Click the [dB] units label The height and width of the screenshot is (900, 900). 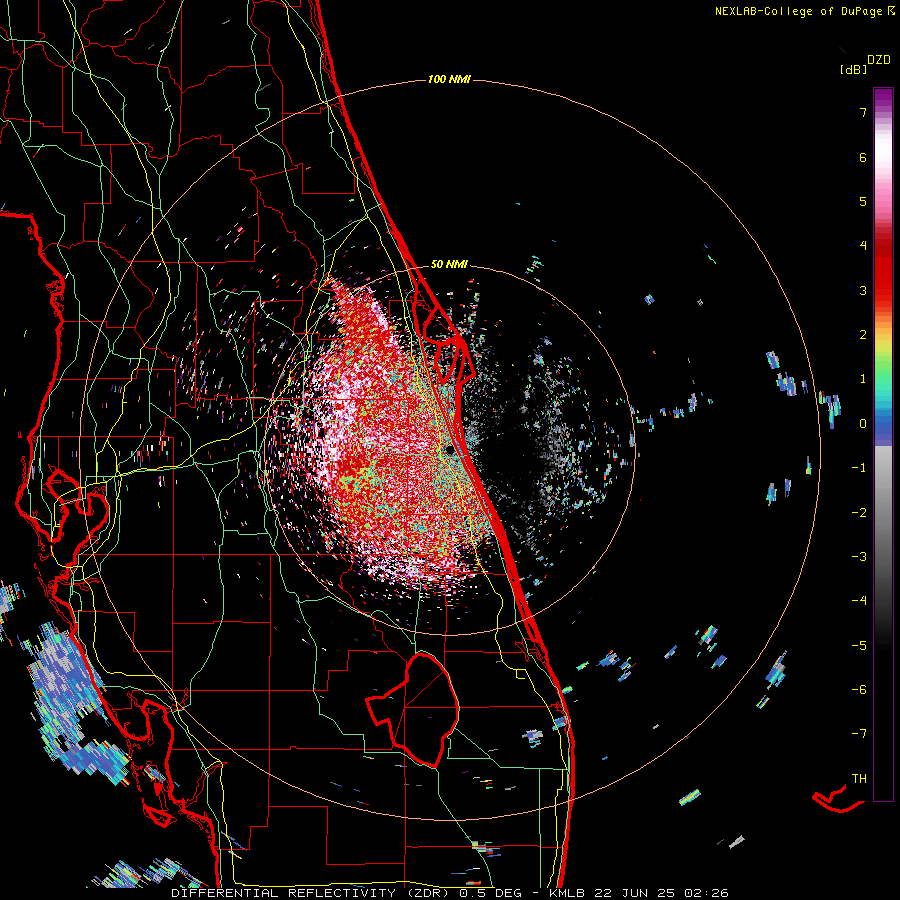pyautogui.click(x=853, y=69)
